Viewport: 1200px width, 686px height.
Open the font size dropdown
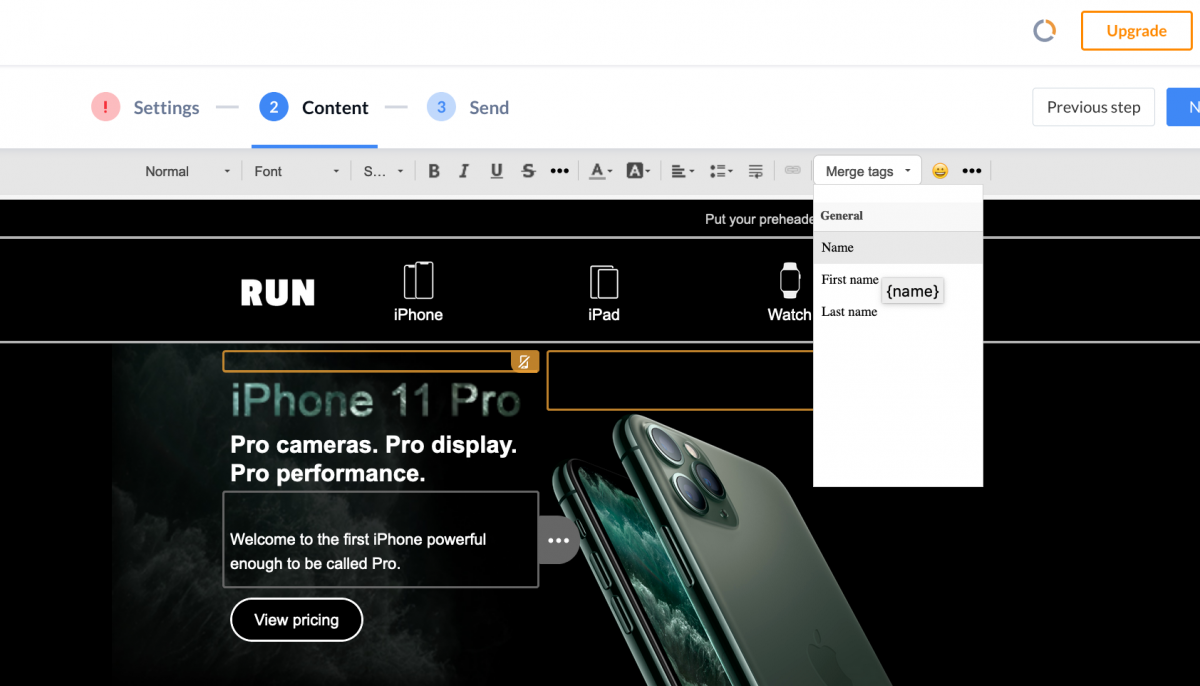pos(383,171)
